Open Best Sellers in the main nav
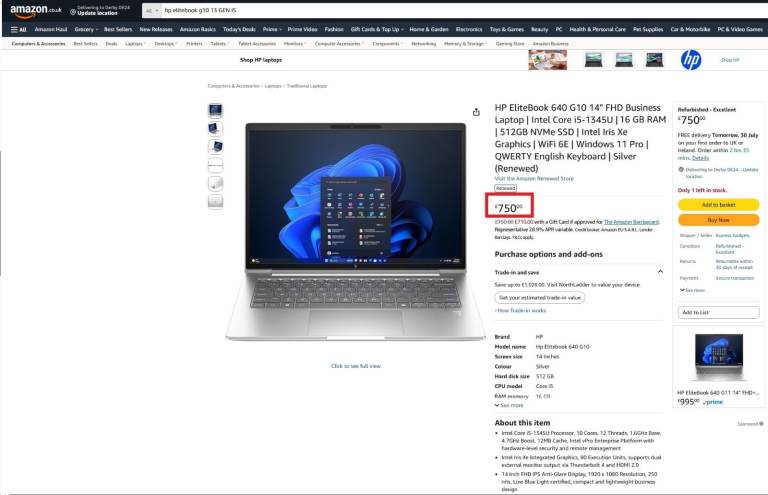 (x=118, y=29)
